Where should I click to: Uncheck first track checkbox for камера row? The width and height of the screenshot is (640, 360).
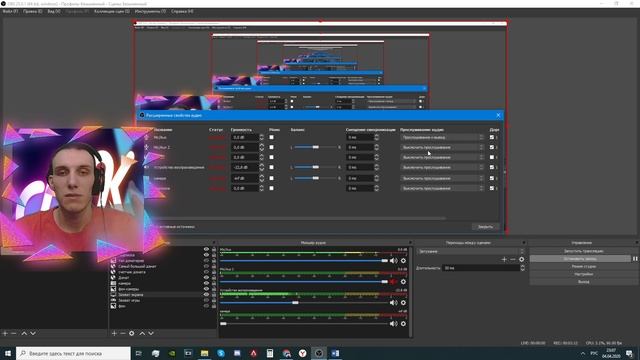(492, 178)
